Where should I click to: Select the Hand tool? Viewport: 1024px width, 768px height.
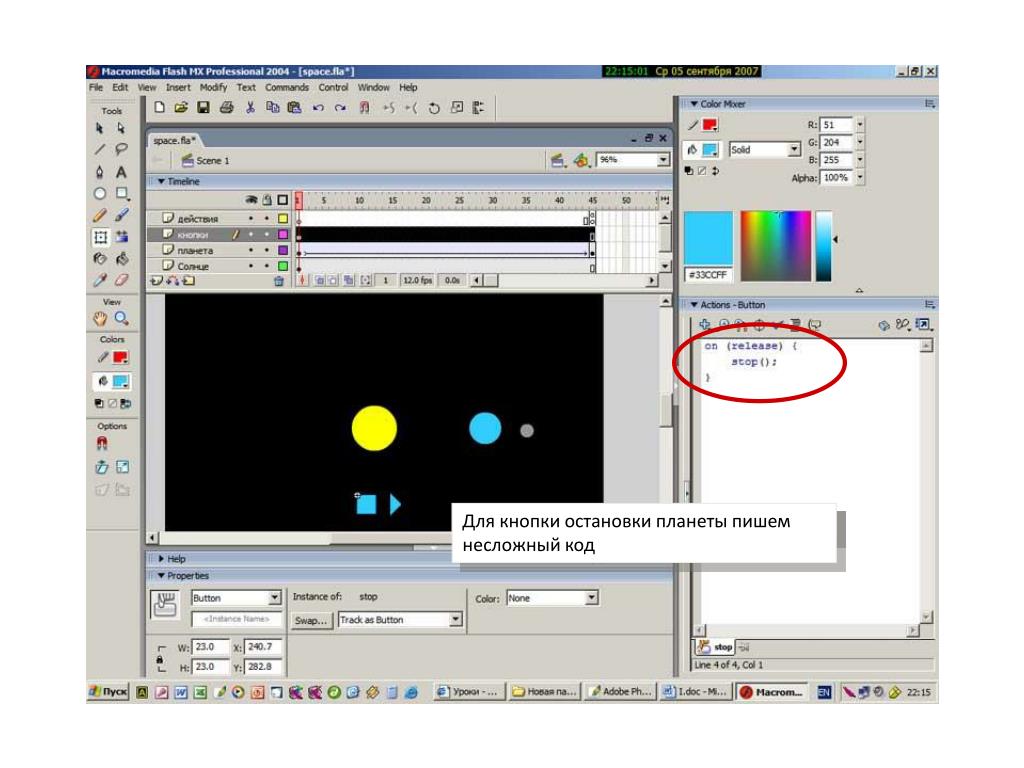(x=99, y=319)
